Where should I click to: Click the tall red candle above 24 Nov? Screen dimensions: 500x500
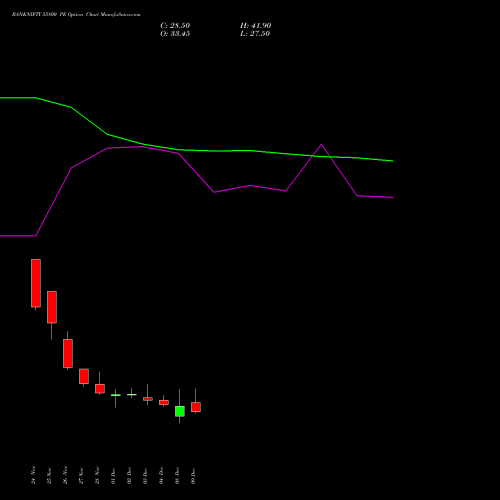tap(36, 283)
